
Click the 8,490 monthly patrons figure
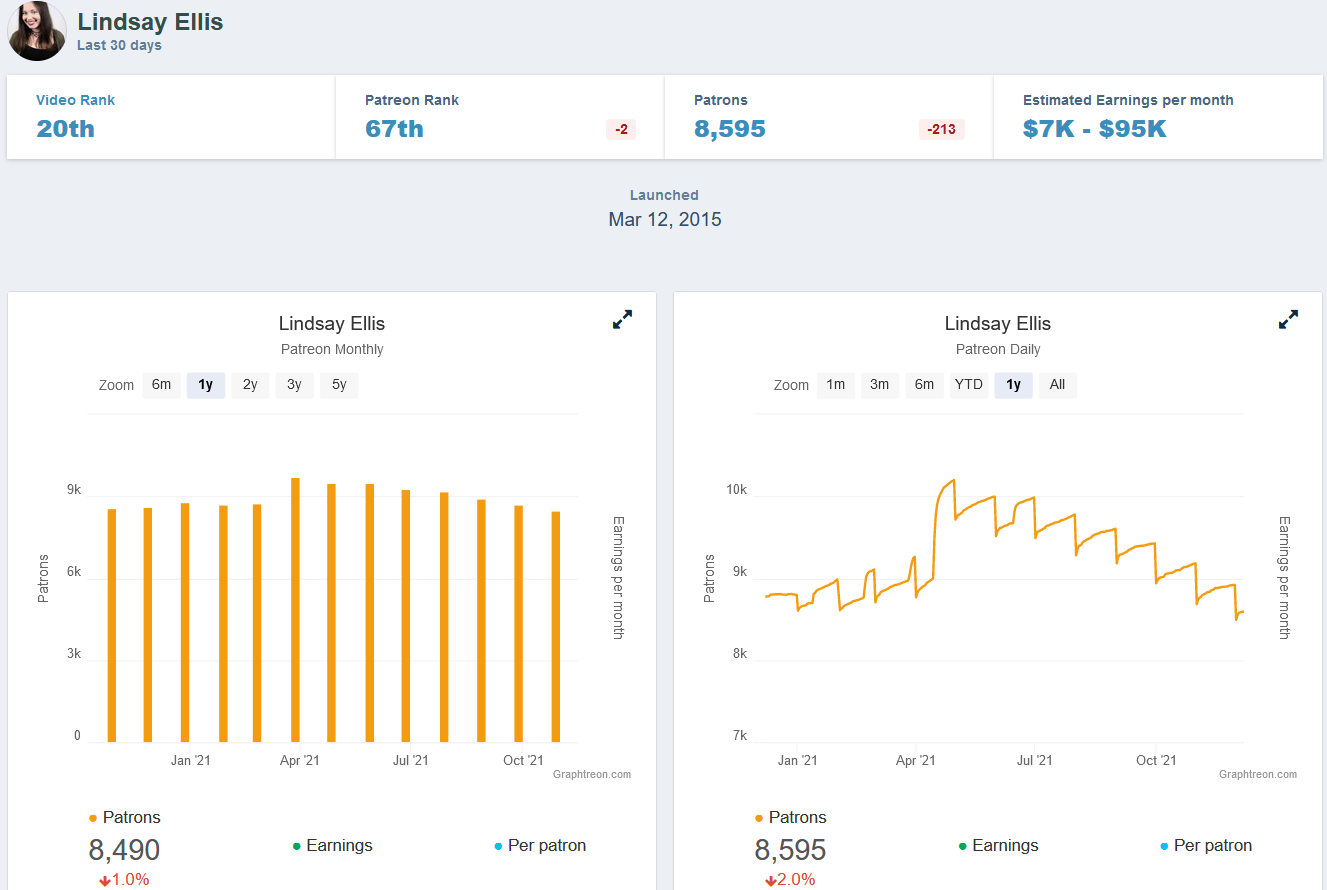[x=124, y=850]
